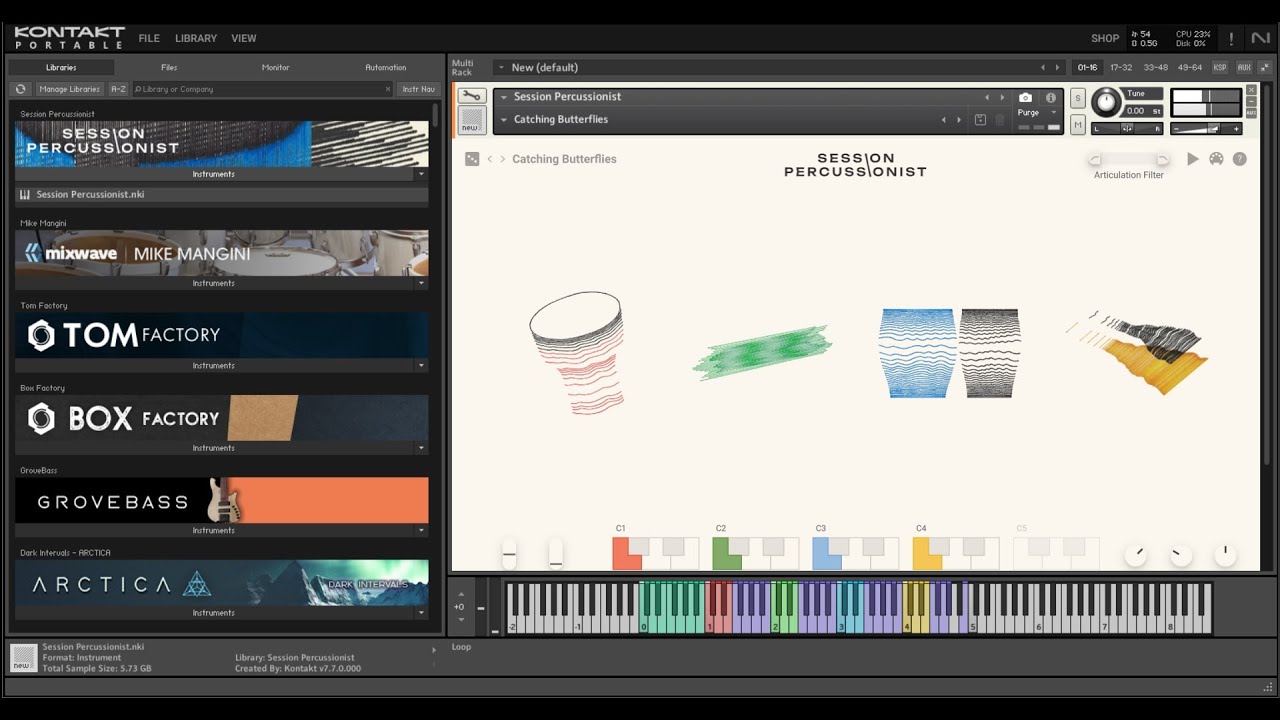
Task: Open the SHOP link
Action: point(1105,38)
